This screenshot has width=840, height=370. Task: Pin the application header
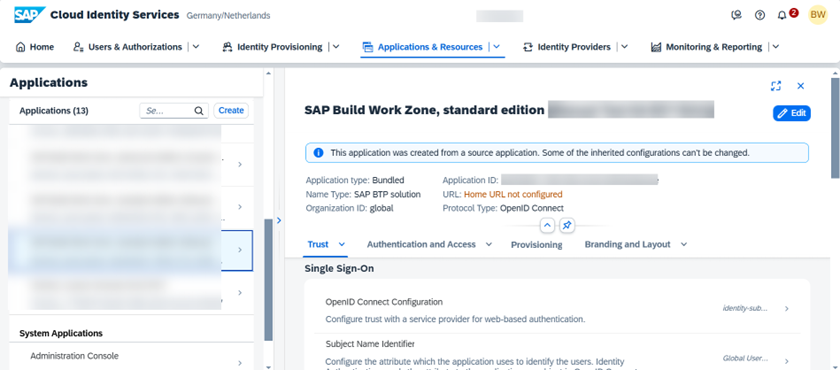tap(567, 225)
